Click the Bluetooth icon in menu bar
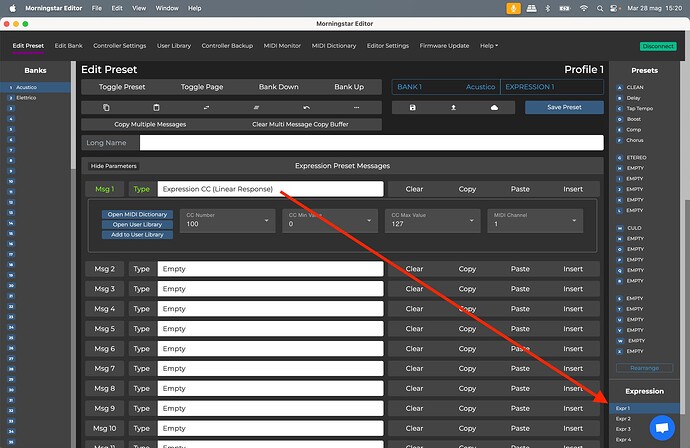 pyautogui.click(x=547, y=8)
